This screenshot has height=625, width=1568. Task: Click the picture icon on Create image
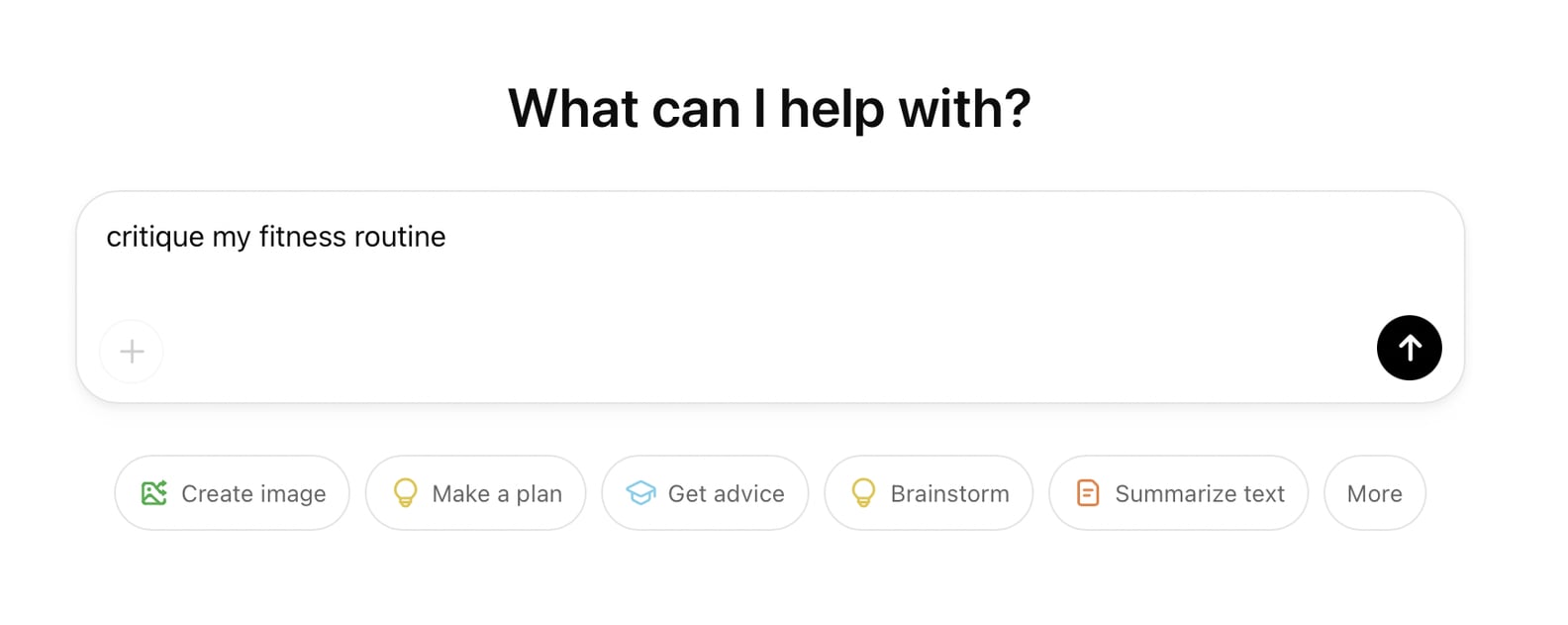coord(153,493)
